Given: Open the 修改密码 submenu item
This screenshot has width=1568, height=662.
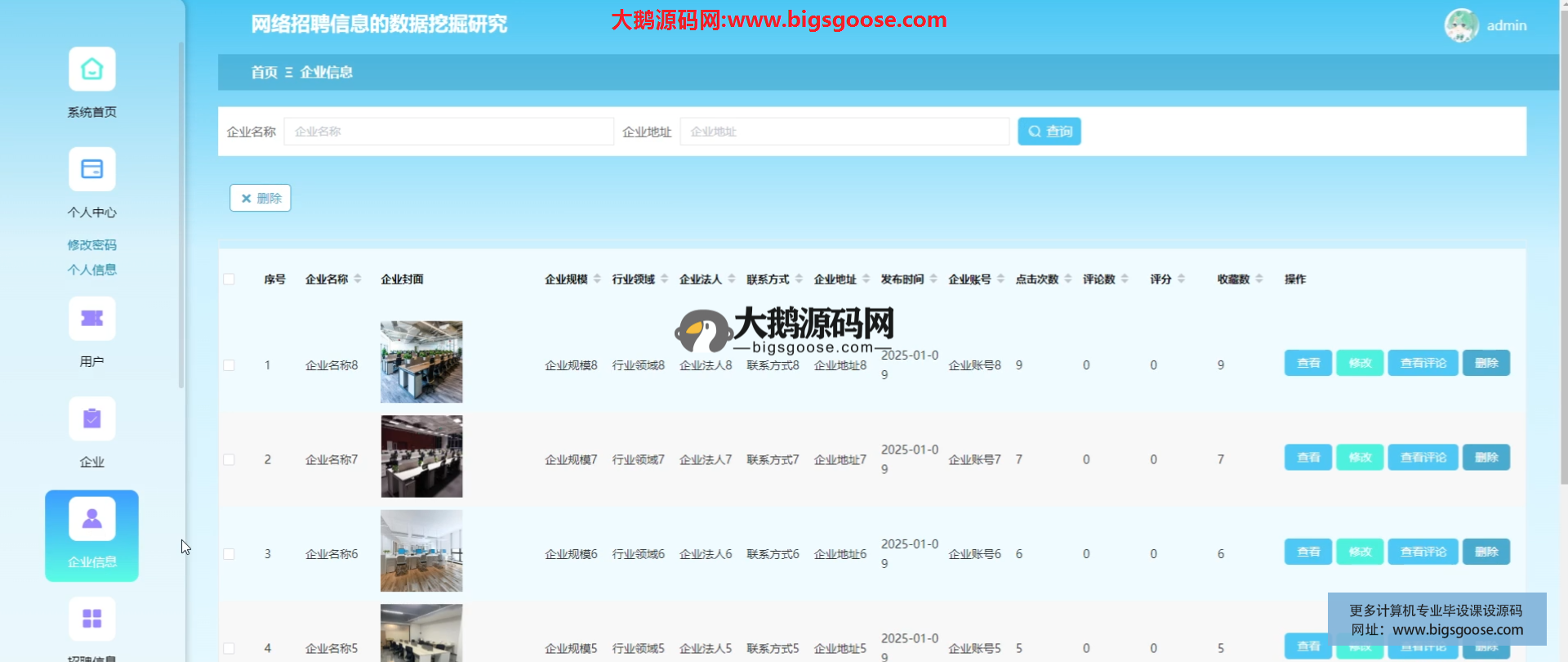Looking at the screenshot, I should click(x=91, y=245).
